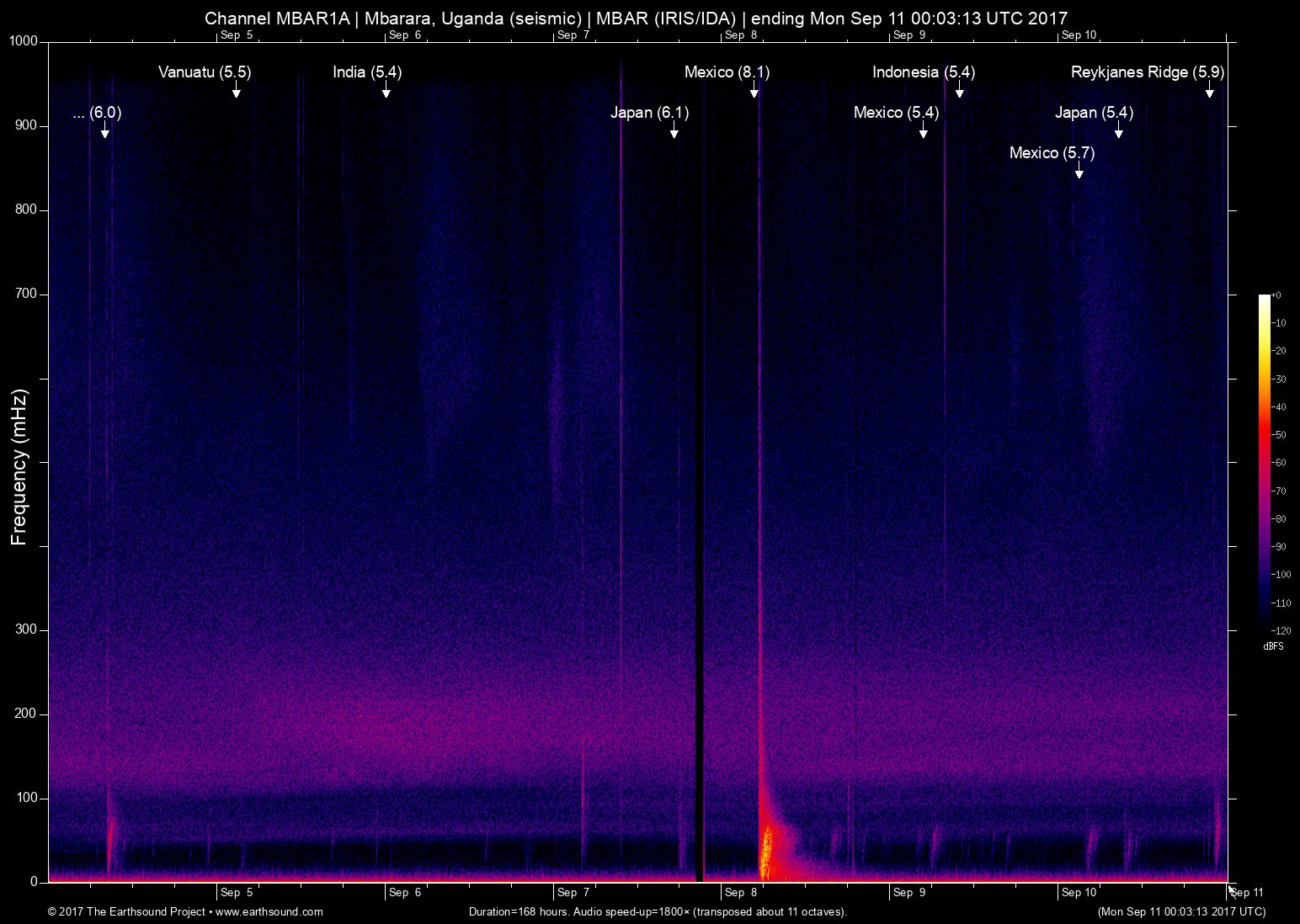Click the arrow under Indonesia (5.4)
The image size is (1300, 924).
pyautogui.click(x=959, y=91)
